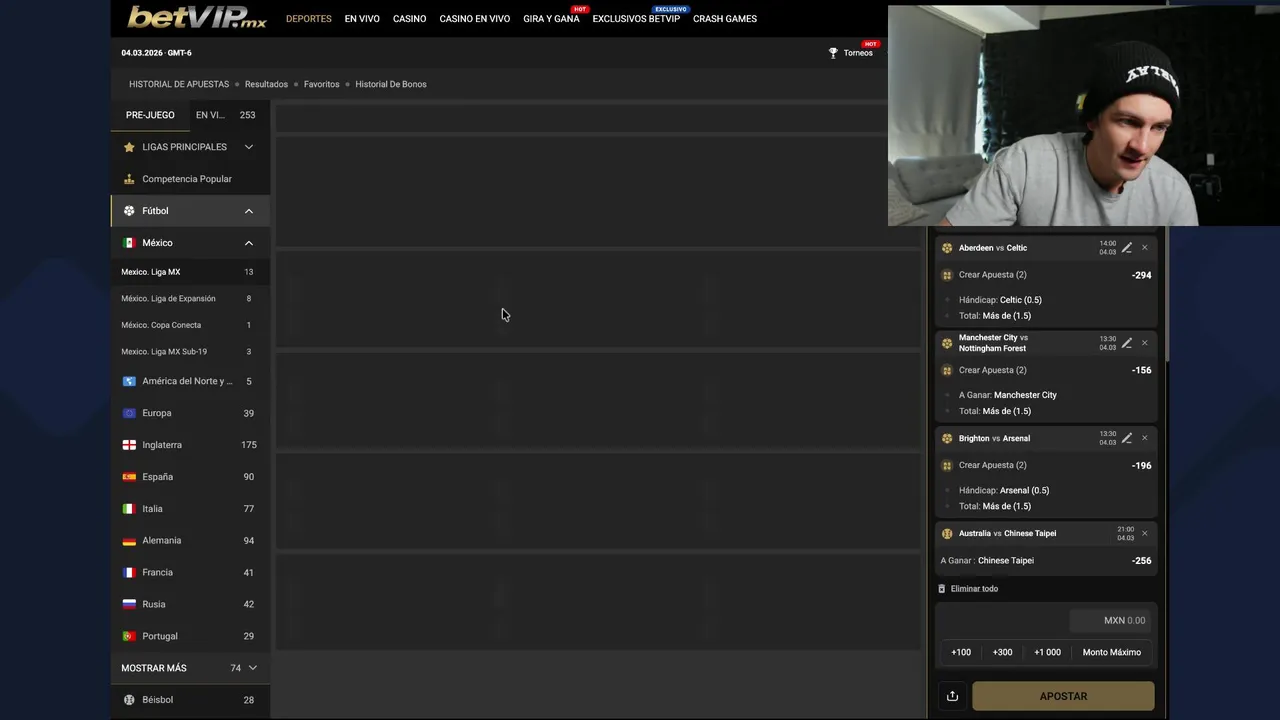
Task: Open Gira y Gana menu
Action: tap(551, 19)
